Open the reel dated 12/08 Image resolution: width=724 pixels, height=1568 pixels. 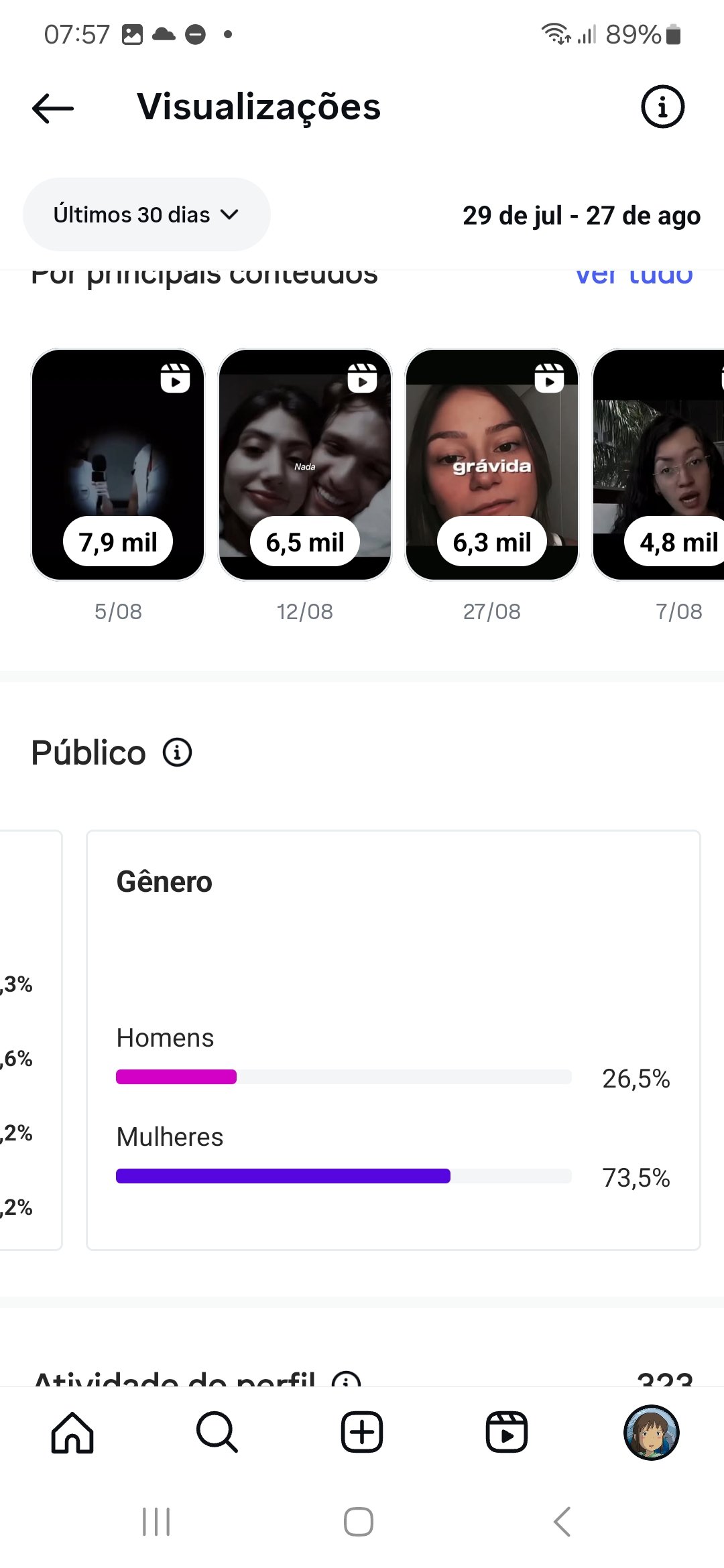coord(305,464)
